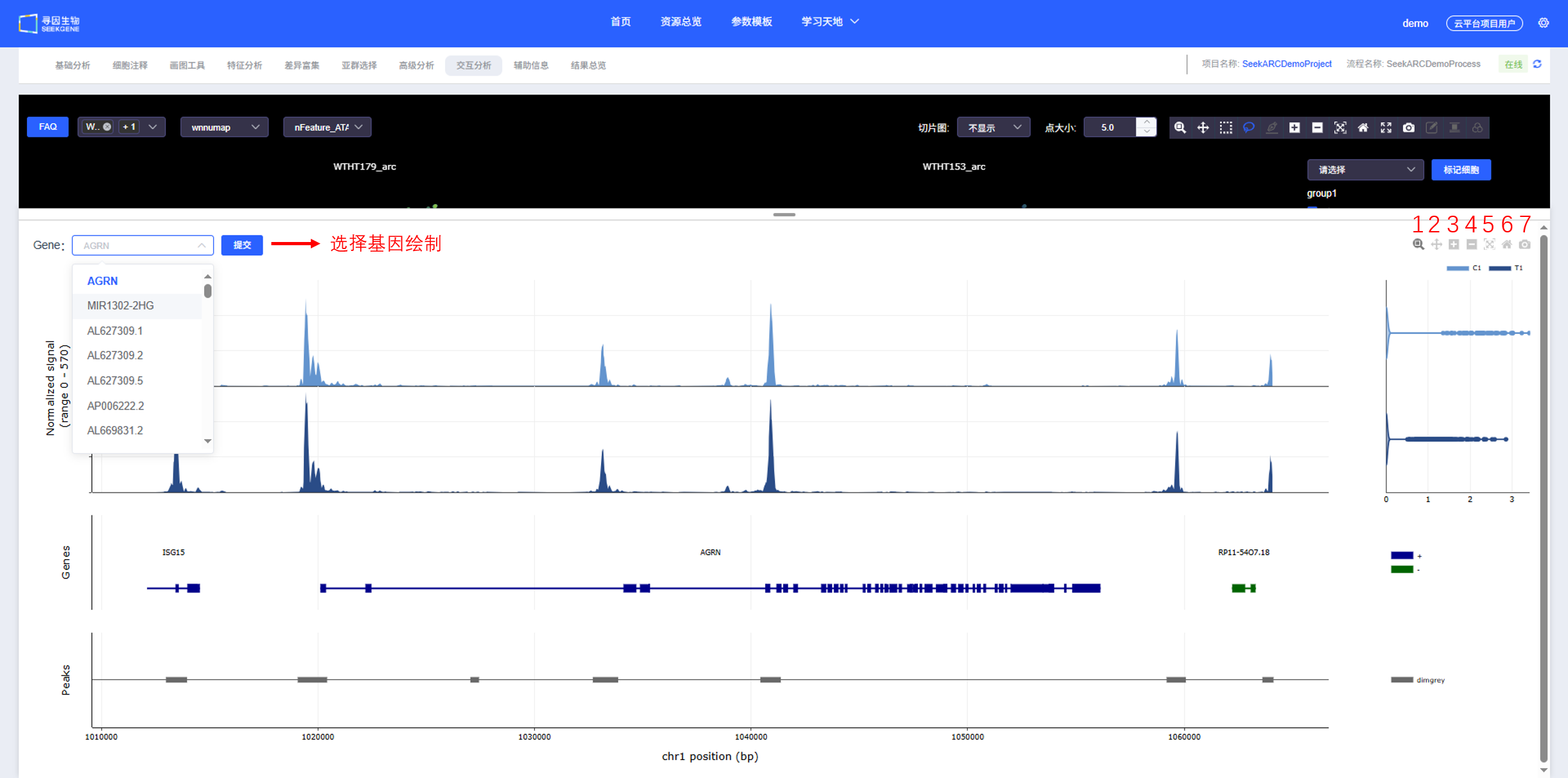Switch to 亚群选择 tab

359,65
